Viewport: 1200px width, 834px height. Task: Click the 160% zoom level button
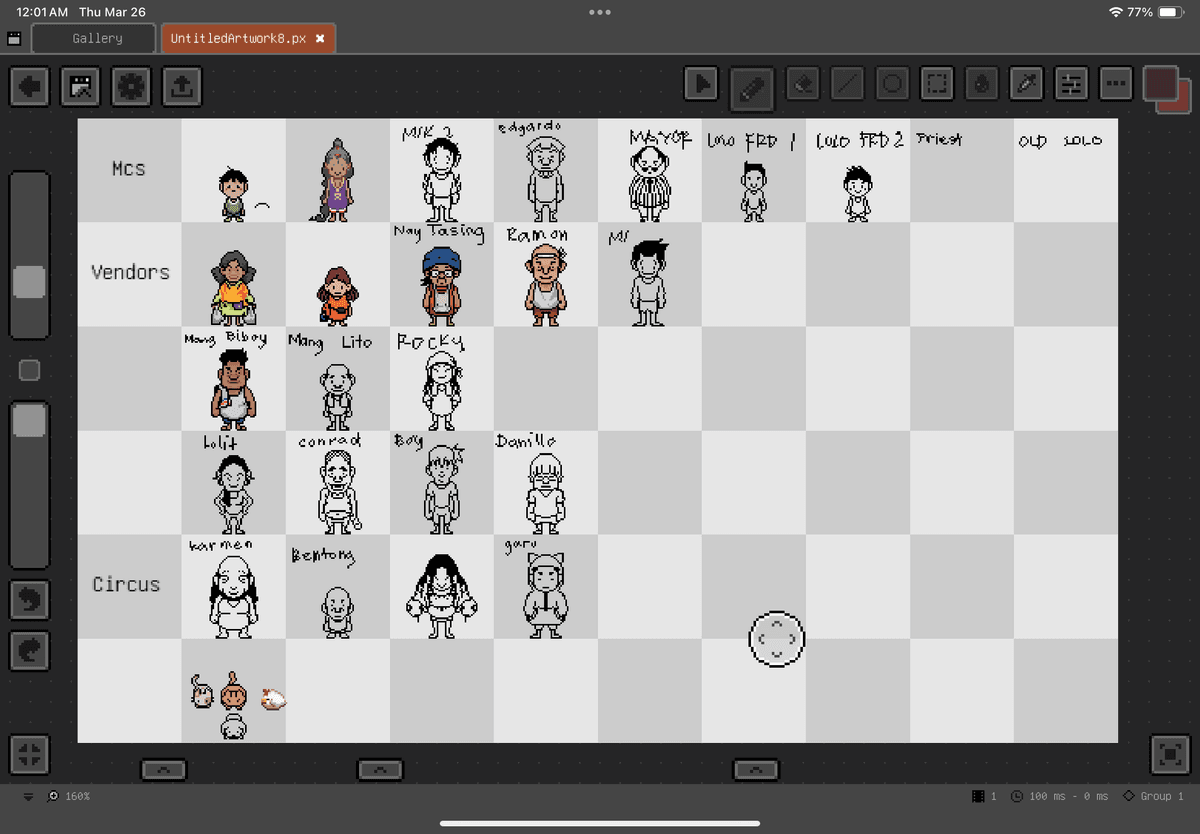click(x=70, y=797)
